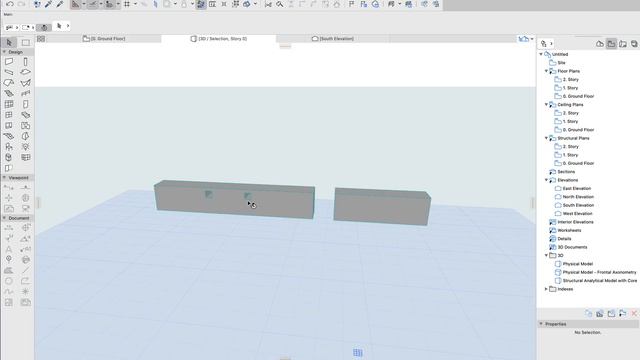Select the Shell tool
This screenshot has height=360, width=640.
click(25, 83)
